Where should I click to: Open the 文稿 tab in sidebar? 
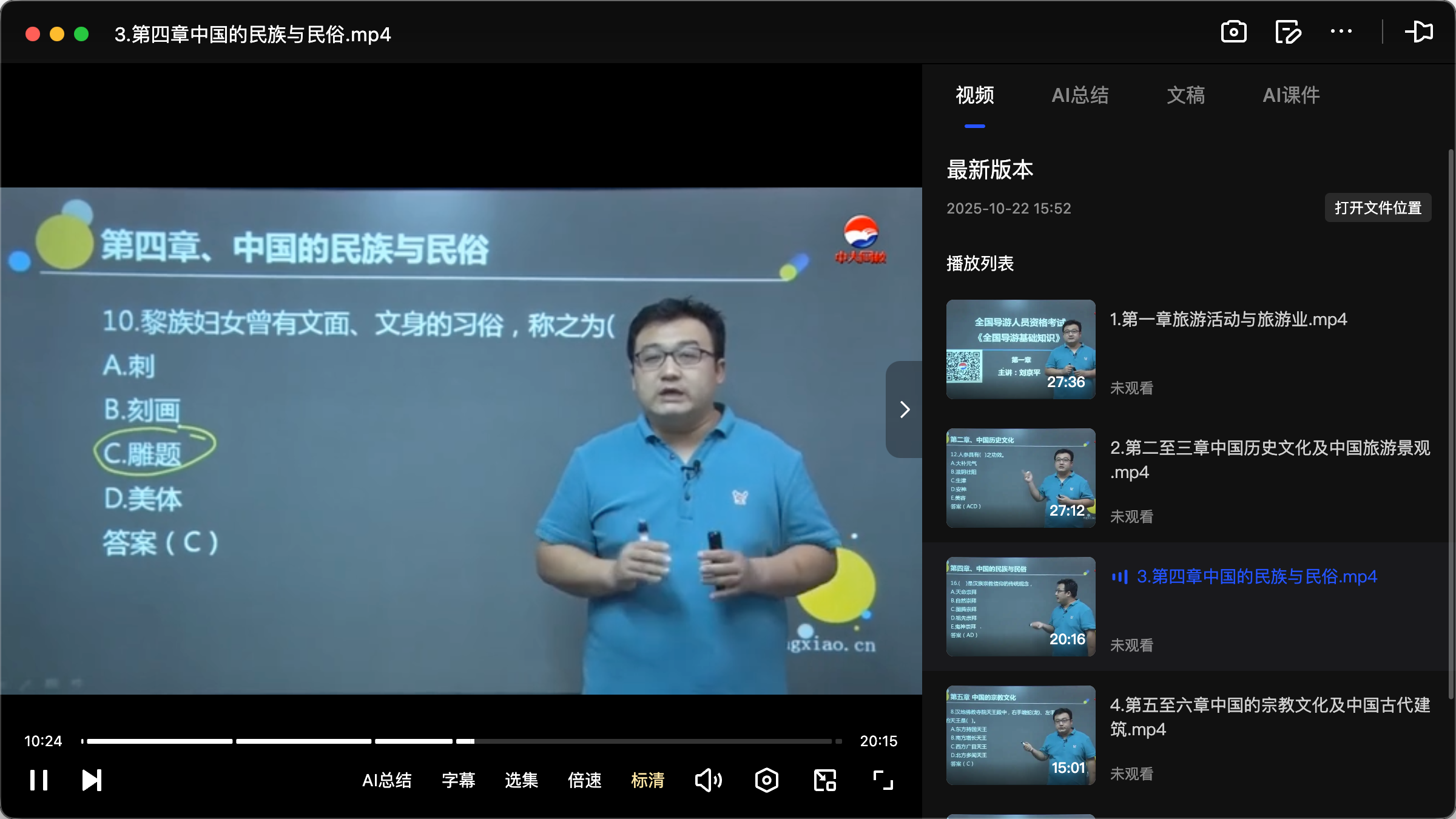pyautogui.click(x=1184, y=95)
